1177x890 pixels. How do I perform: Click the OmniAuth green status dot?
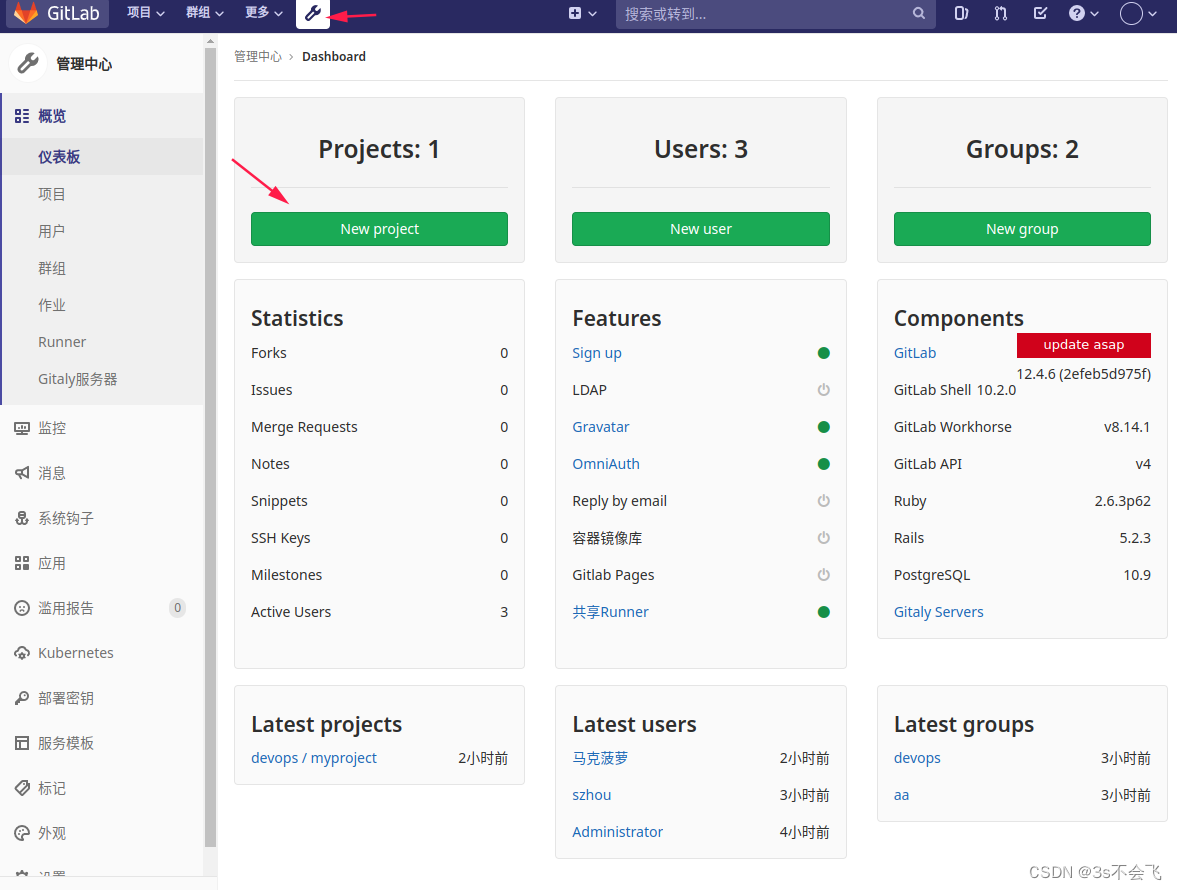coord(823,465)
